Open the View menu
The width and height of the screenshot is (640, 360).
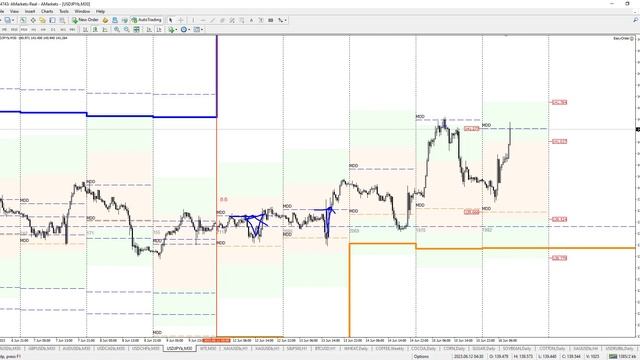(14, 11)
